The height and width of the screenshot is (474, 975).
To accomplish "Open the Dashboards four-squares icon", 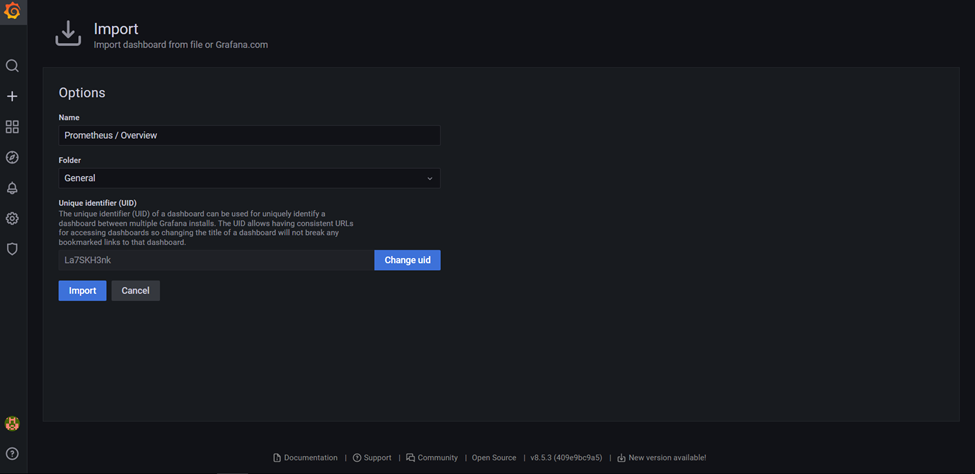I will click(12, 127).
